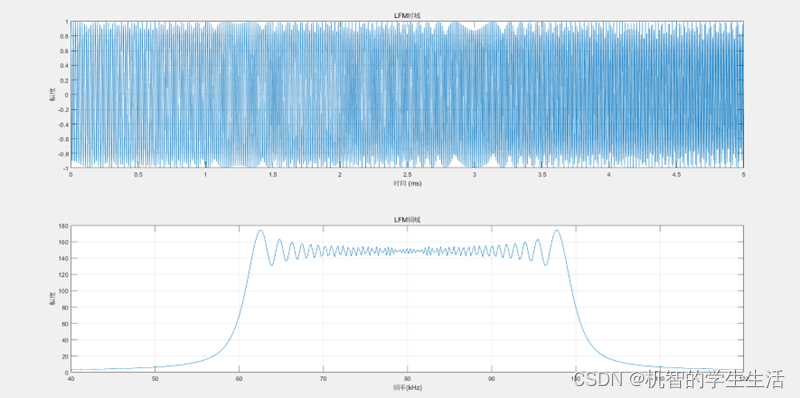Viewport: 800px width, 398px height.
Task: Click the left spectrum peak near 62 kHz
Action: coord(260,230)
